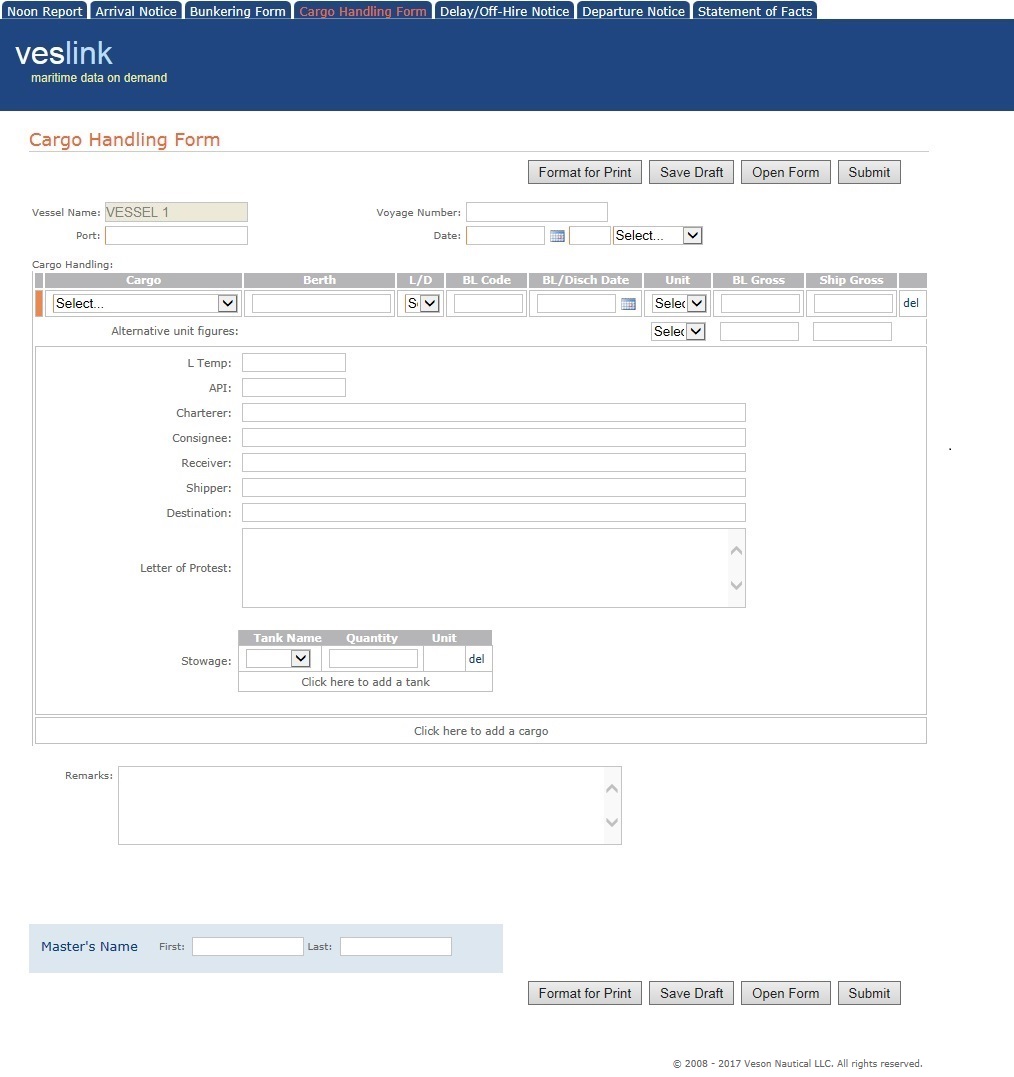Screen dimensions: 1014x1077
Task: Open the Tank Name dropdown under Stowage
Action: pos(277,658)
